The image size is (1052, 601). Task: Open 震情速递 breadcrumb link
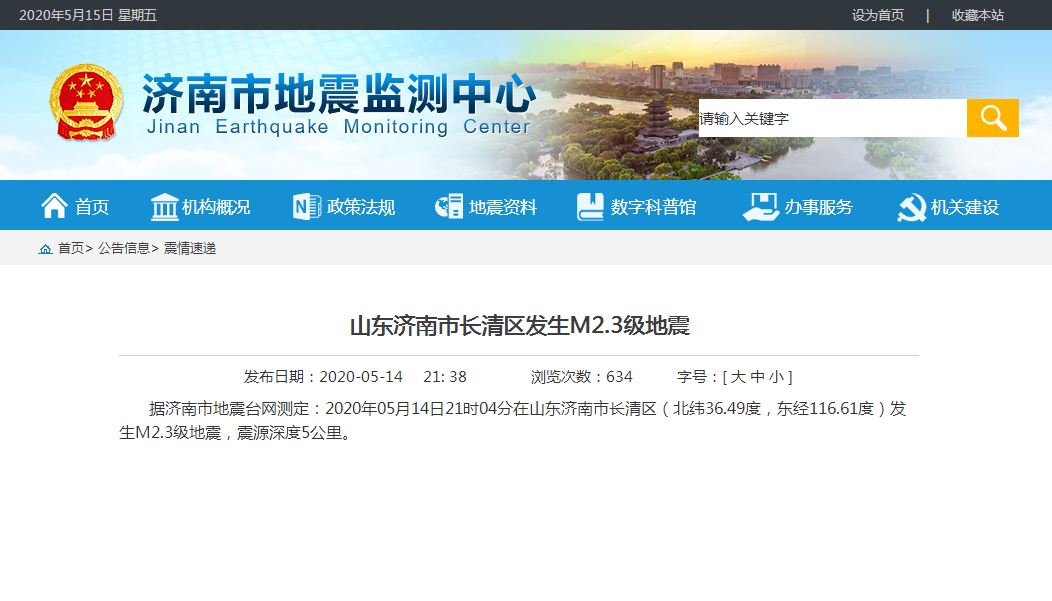tap(190, 248)
